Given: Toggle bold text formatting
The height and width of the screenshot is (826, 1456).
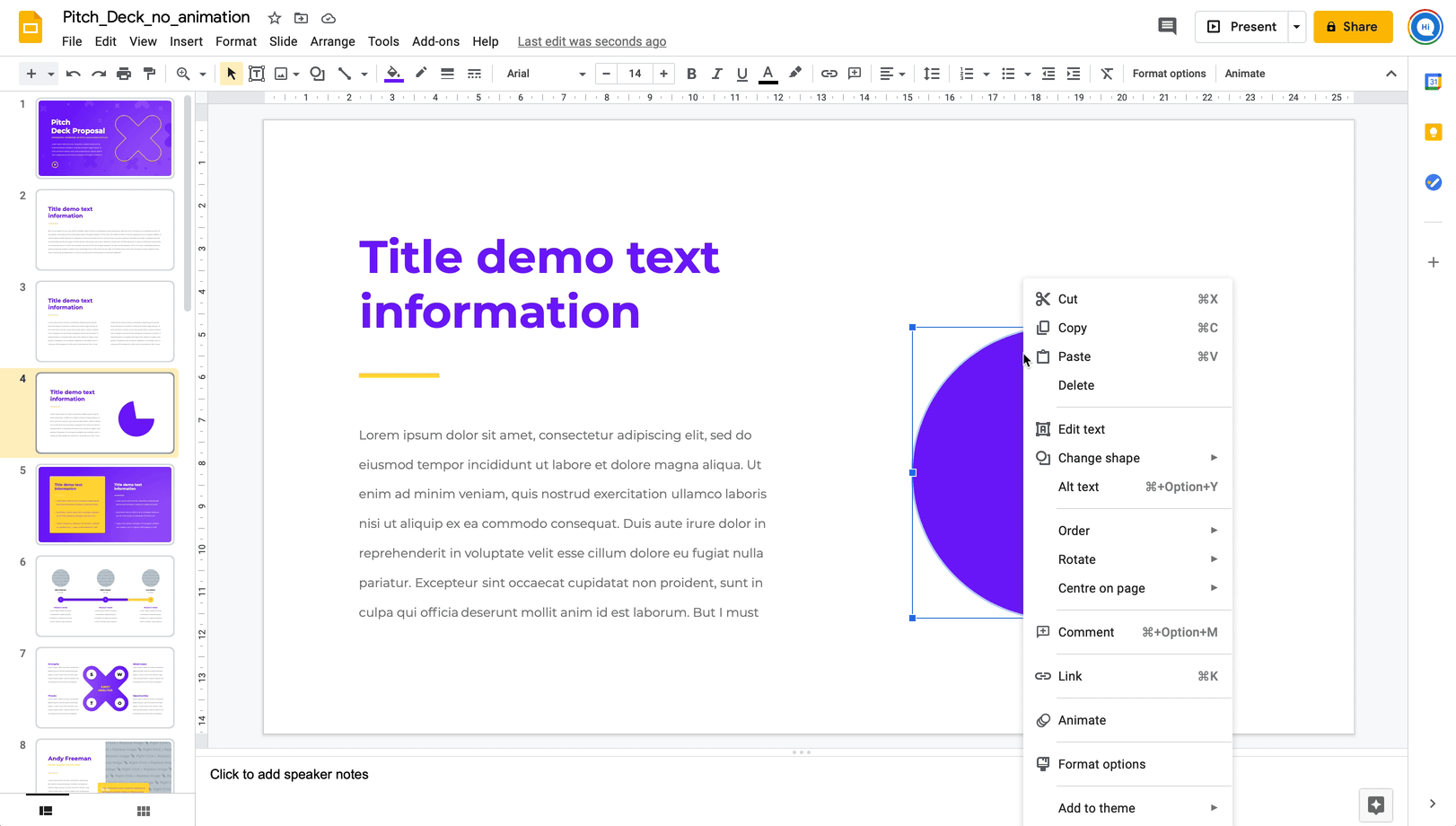Looking at the screenshot, I should click(x=691, y=74).
